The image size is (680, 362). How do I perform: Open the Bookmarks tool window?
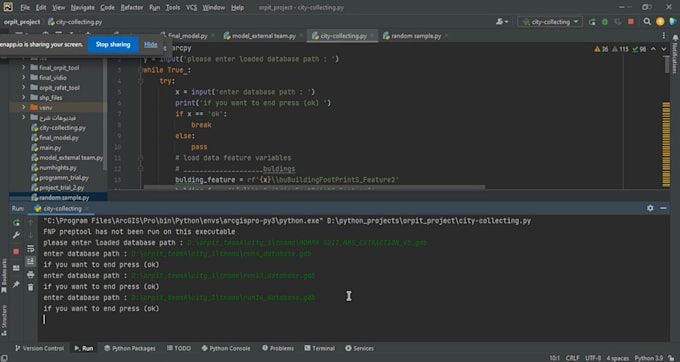[x=4, y=276]
